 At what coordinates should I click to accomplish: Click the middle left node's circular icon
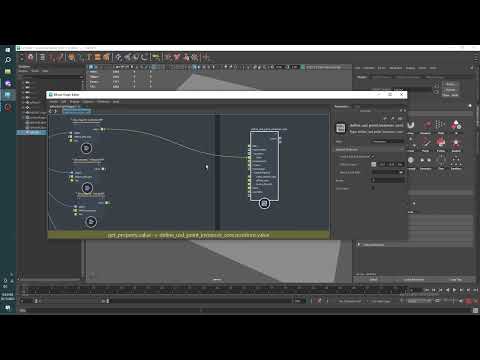pos(87,188)
